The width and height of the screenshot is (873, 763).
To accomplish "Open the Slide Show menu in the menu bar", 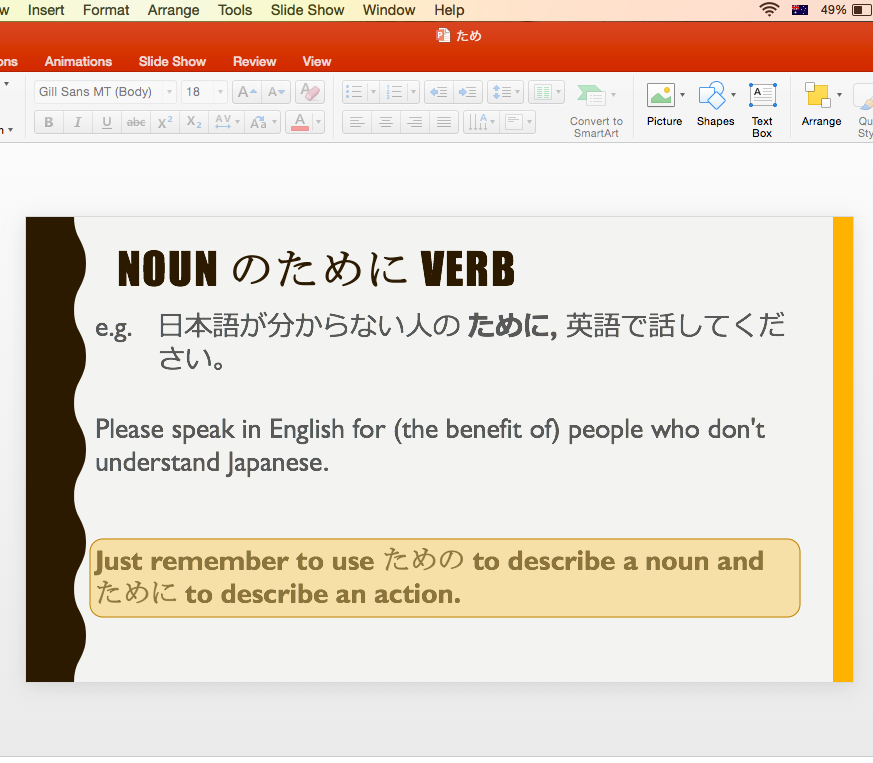I will [307, 10].
